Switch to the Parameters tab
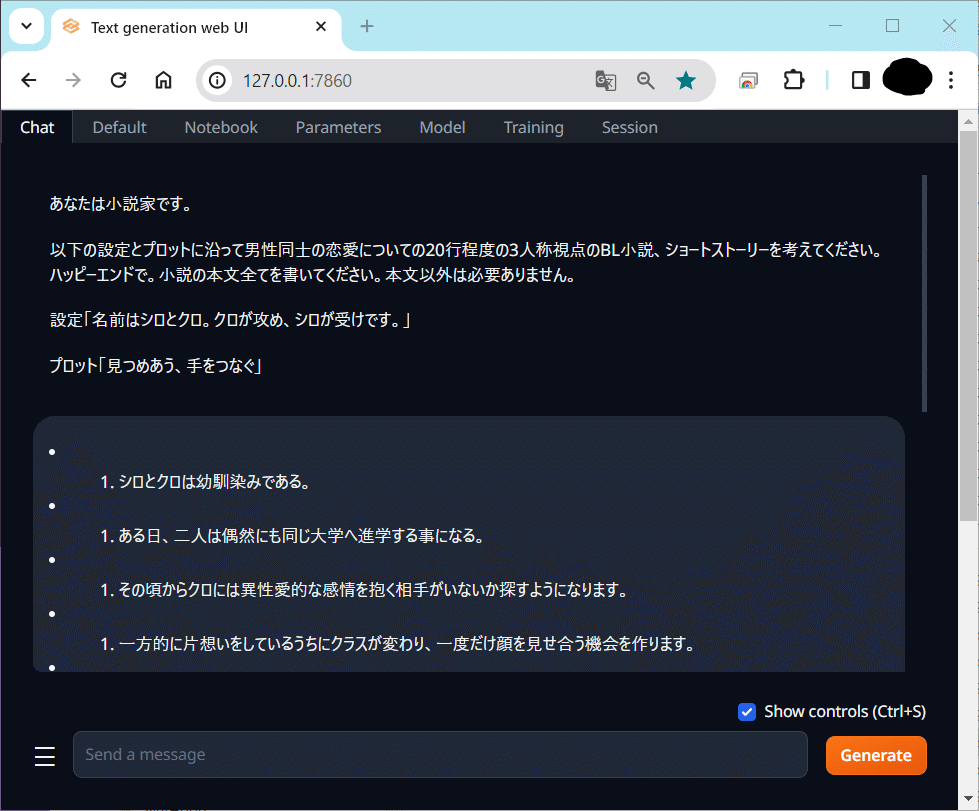Viewport: 979px width, 811px height. coord(338,127)
